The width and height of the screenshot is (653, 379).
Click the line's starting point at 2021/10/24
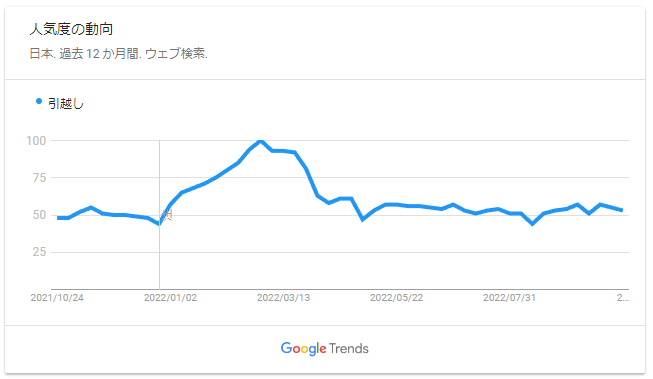pyautogui.click(x=58, y=218)
